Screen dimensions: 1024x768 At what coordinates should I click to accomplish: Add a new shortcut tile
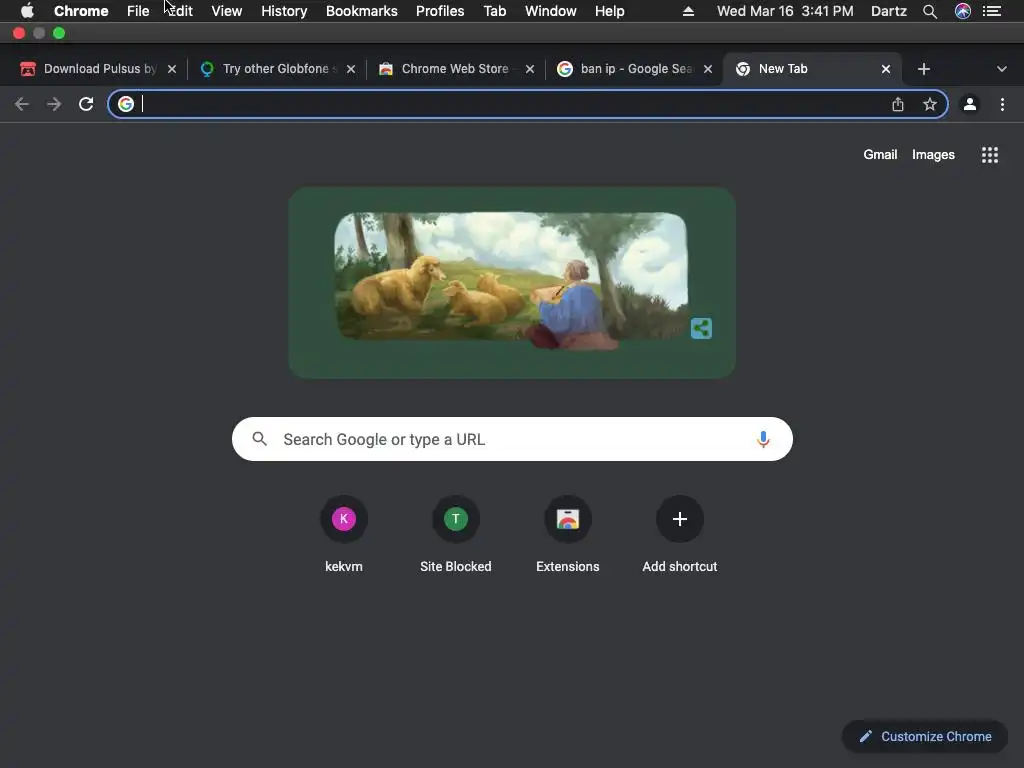680,536
